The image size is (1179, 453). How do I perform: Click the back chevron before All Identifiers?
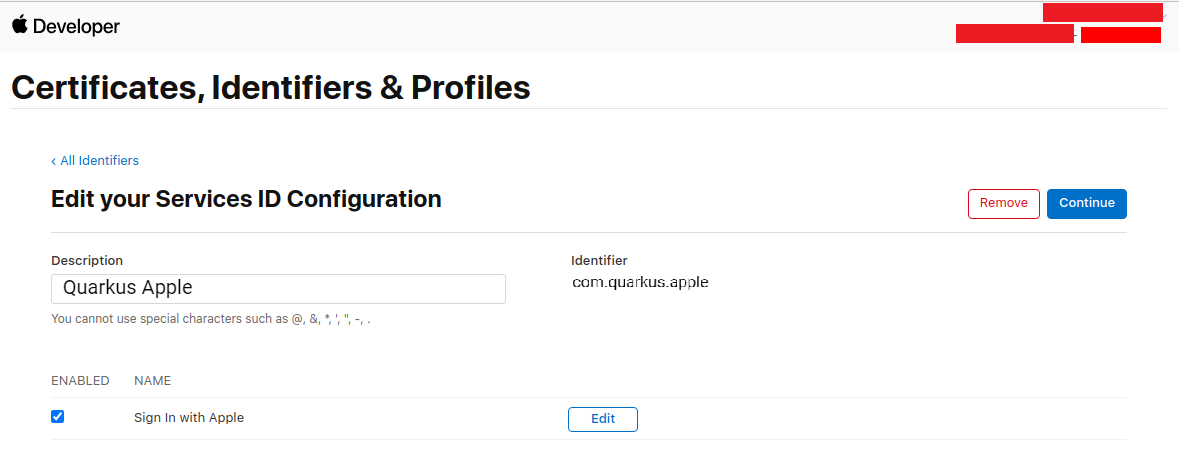pyautogui.click(x=53, y=161)
